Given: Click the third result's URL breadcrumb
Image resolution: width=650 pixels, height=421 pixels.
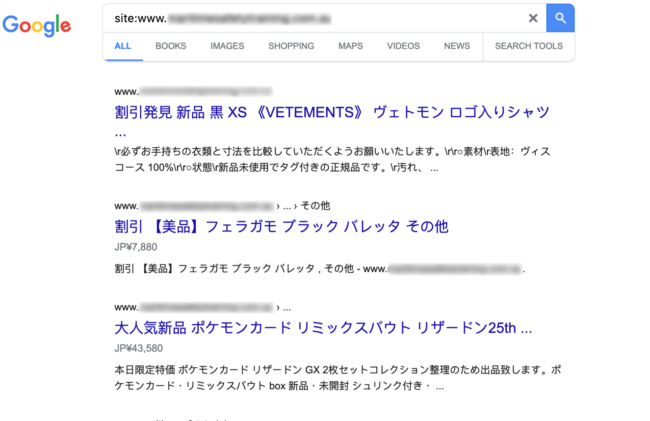Looking at the screenshot, I should click(203, 307).
